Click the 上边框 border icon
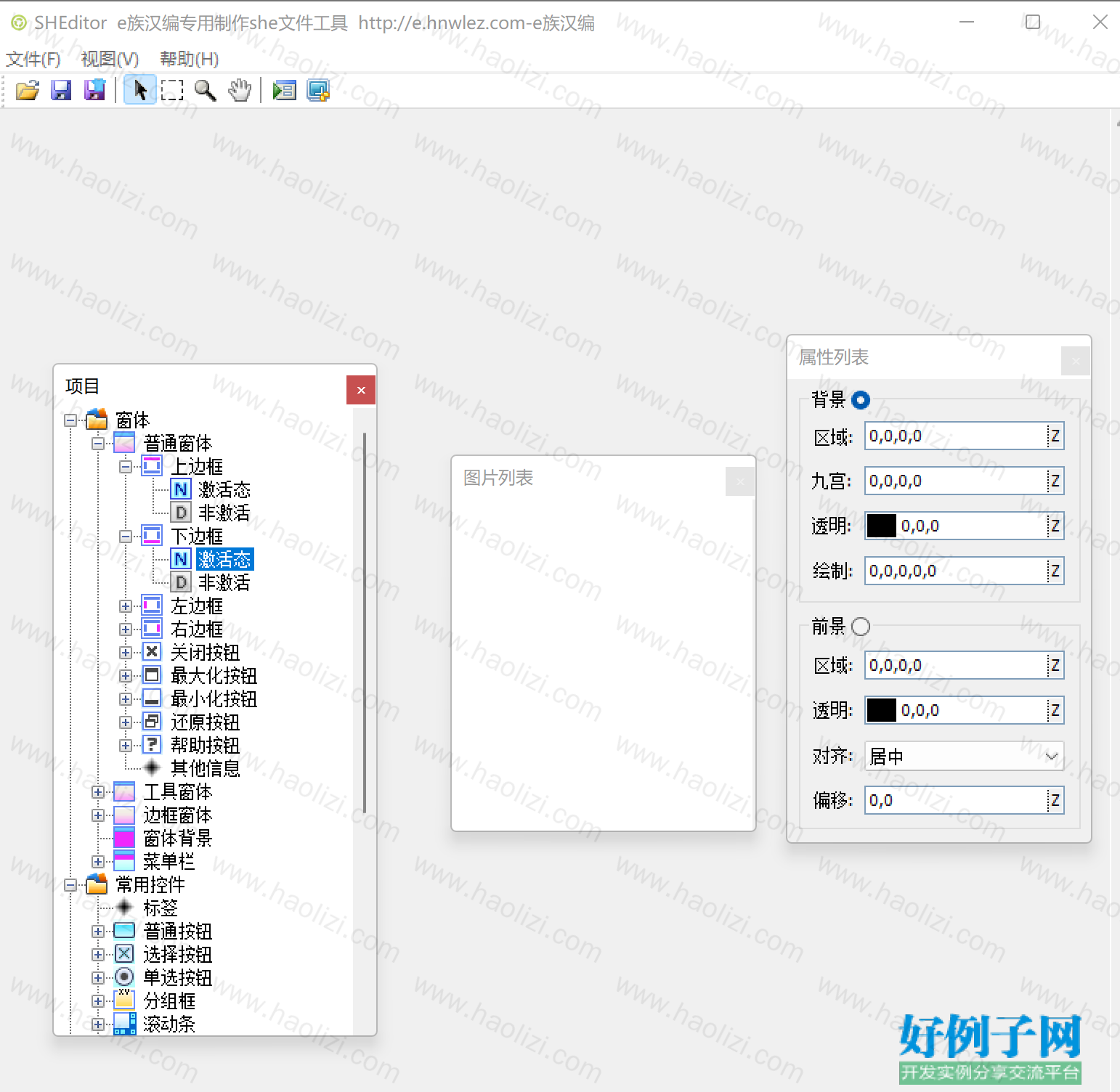This screenshot has height=1092, width=1120. 152,466
